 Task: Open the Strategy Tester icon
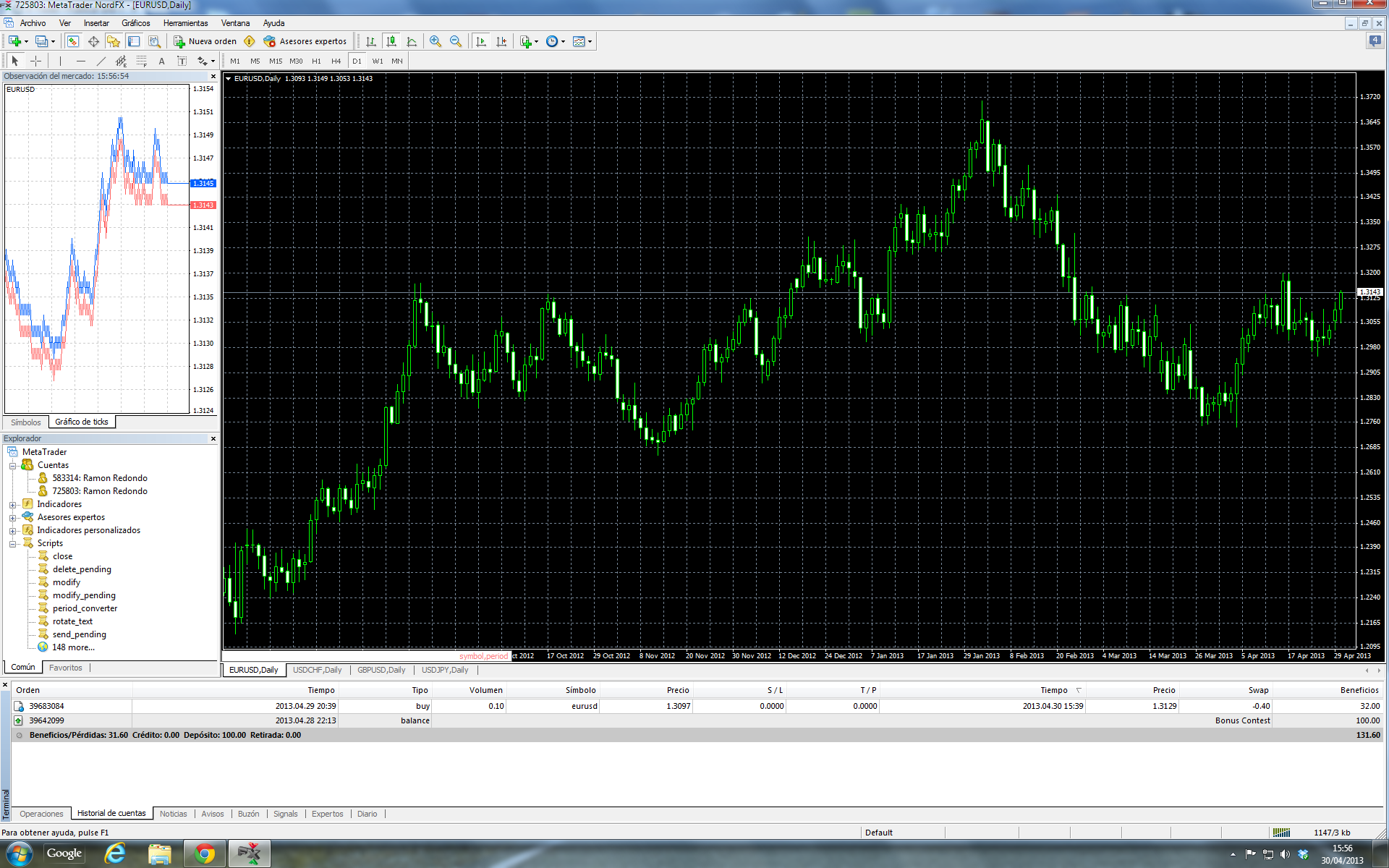tap(154, 41)
